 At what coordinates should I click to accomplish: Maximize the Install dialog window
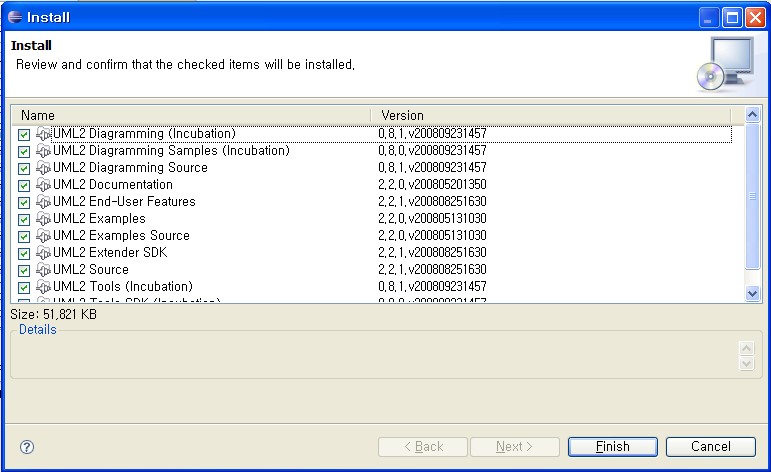(x=732, y=18)
